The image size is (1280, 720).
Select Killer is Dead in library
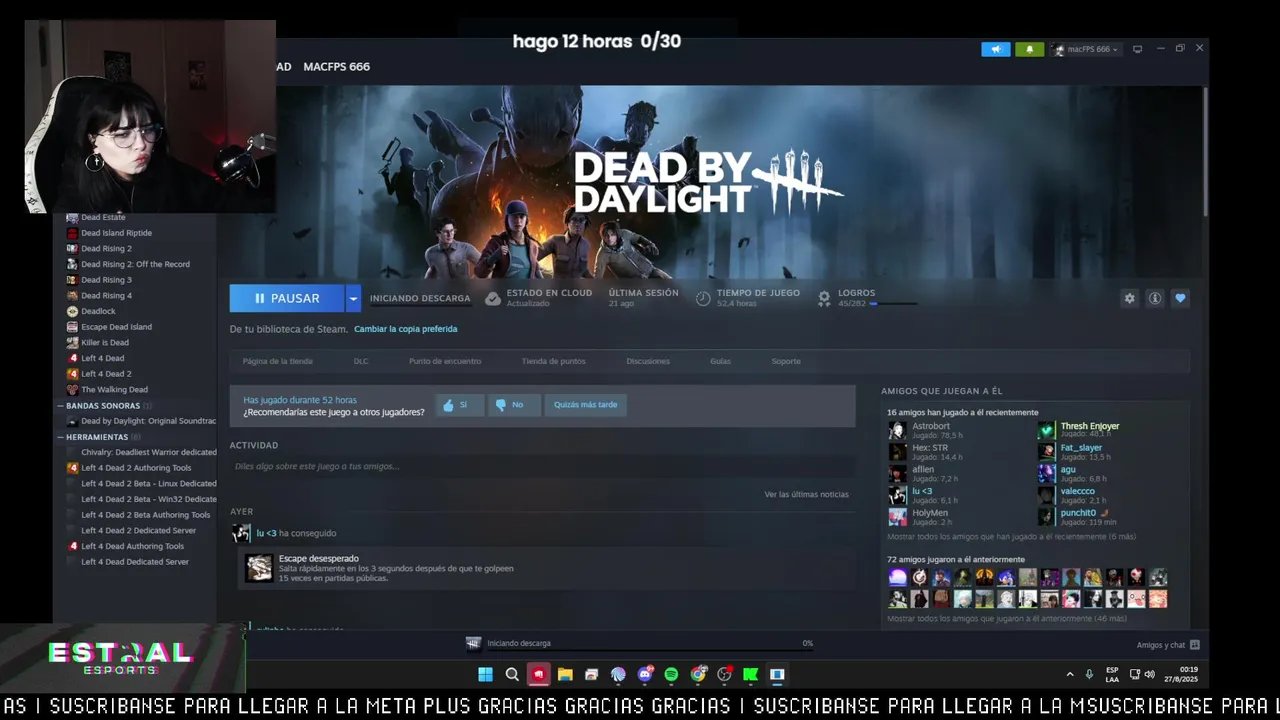(105, 343)
